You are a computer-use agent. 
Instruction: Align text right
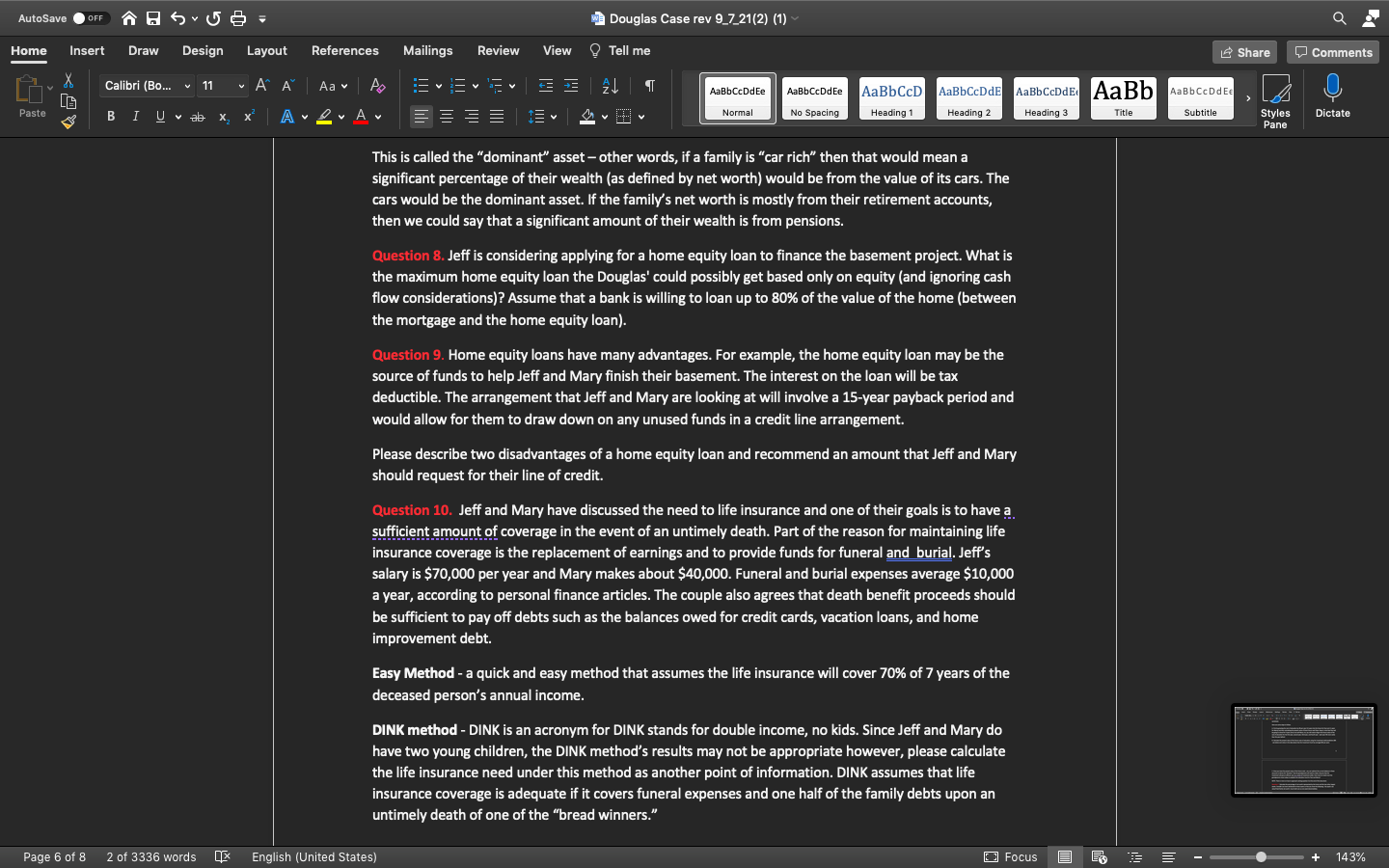click(472, 117)
